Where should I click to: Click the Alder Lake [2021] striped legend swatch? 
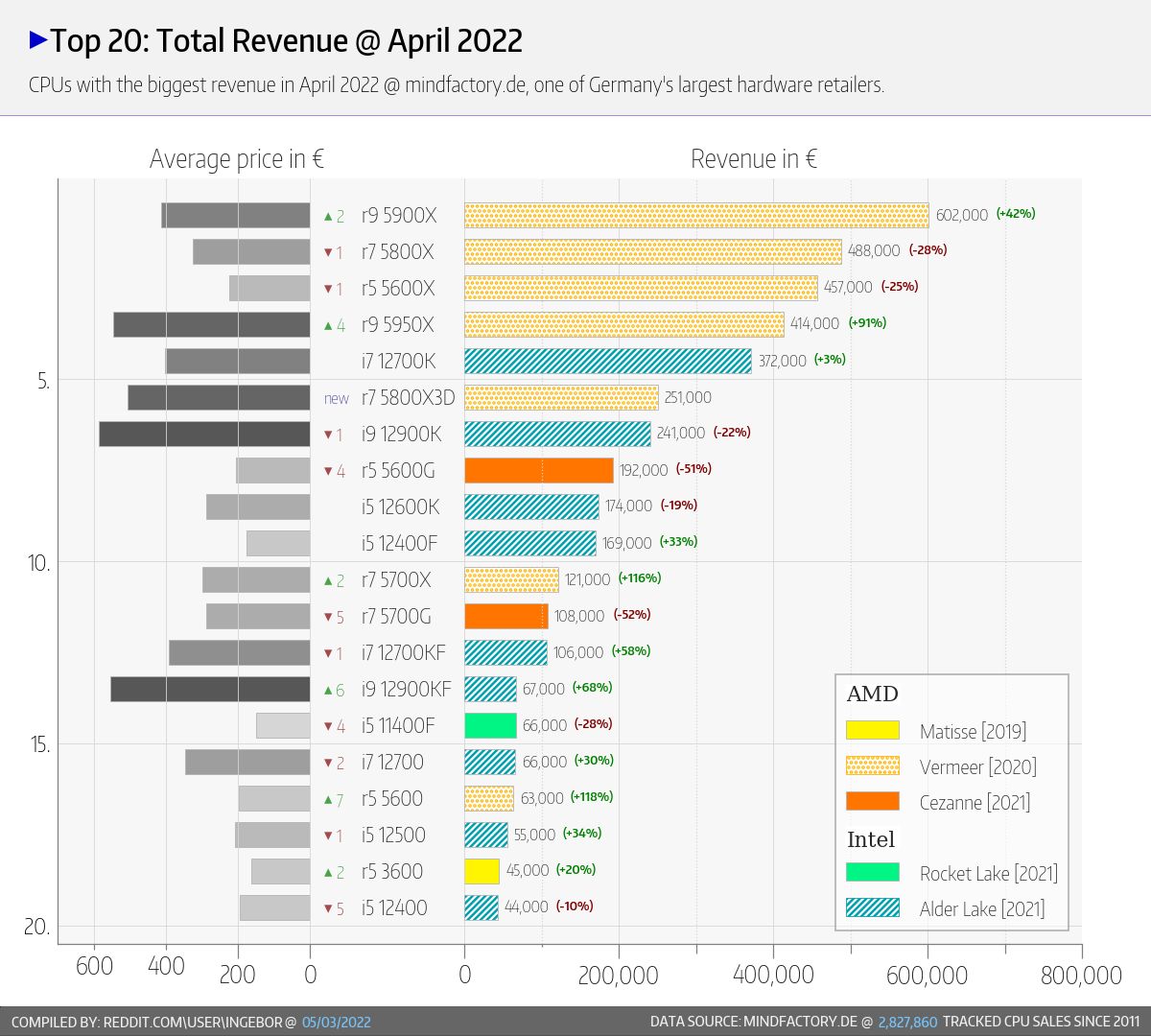[x=873, y=907]
